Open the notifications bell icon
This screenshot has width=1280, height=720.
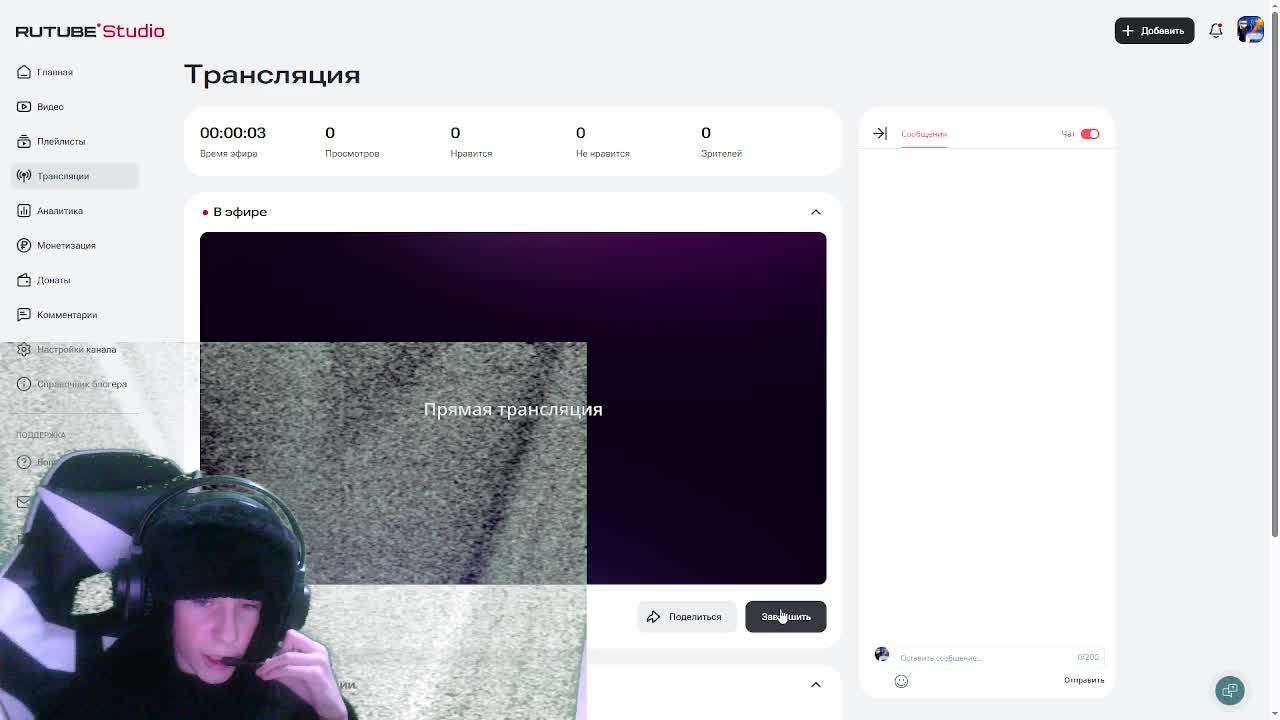pyautogui.click(x=1216, y=31)
